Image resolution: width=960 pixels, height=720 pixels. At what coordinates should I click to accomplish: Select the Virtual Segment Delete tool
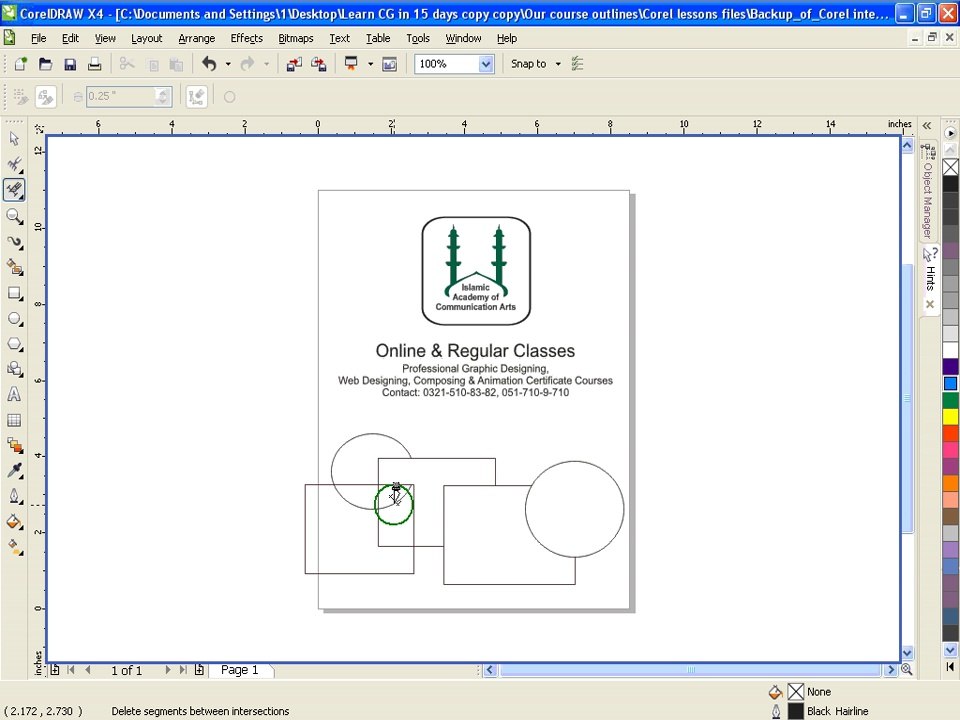[14, 189]
